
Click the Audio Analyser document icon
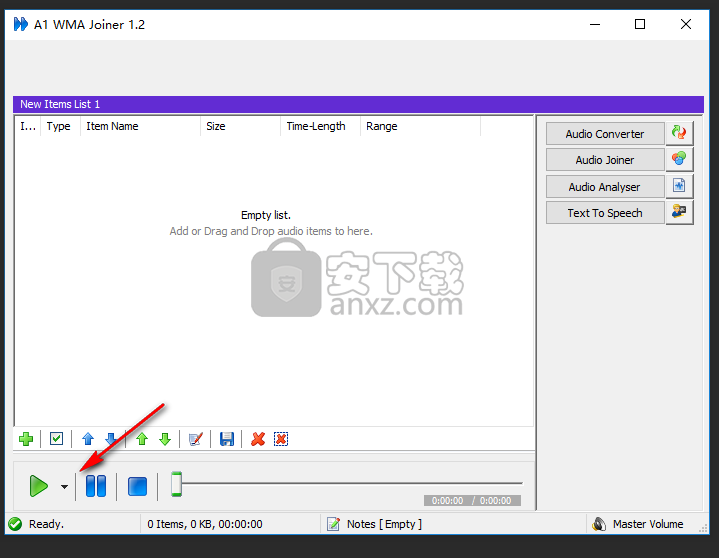click(x=679, y=185)
